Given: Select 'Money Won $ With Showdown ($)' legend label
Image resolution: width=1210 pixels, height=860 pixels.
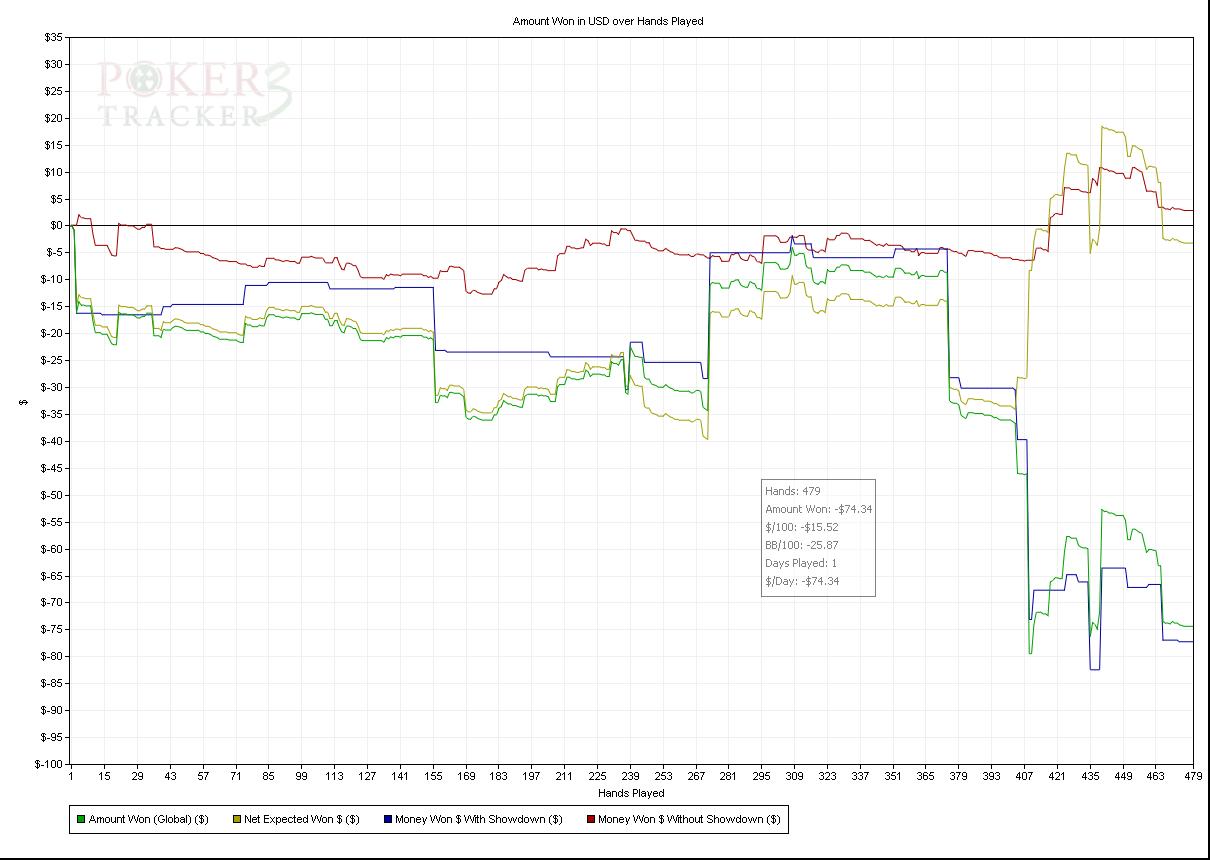Looking at the screenshot, I should [x=479, y=819].
